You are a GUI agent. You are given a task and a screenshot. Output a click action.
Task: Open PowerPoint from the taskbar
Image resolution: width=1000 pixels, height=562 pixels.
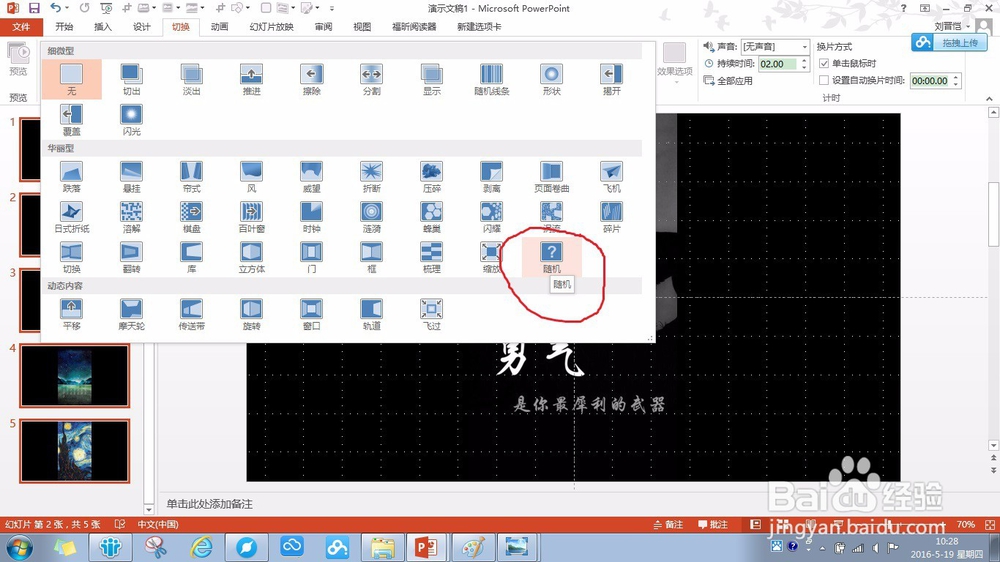pos(425,547)
